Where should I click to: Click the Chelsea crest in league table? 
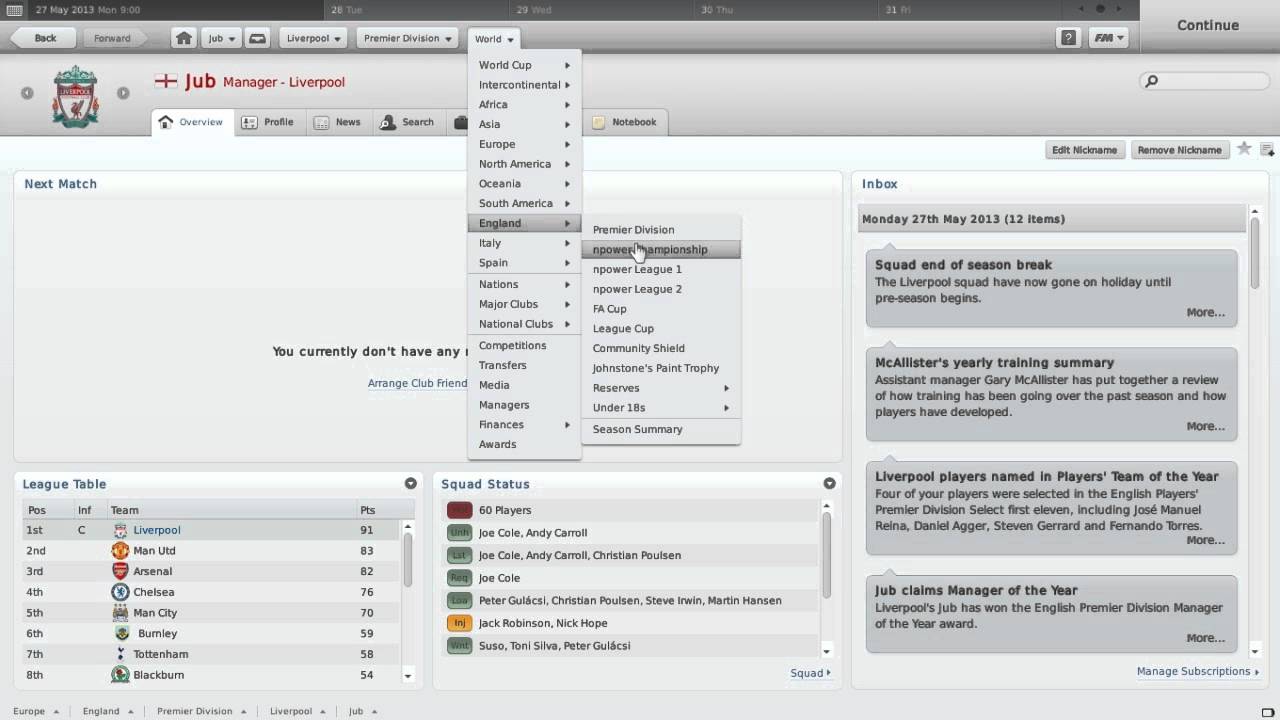pos(120,592)
